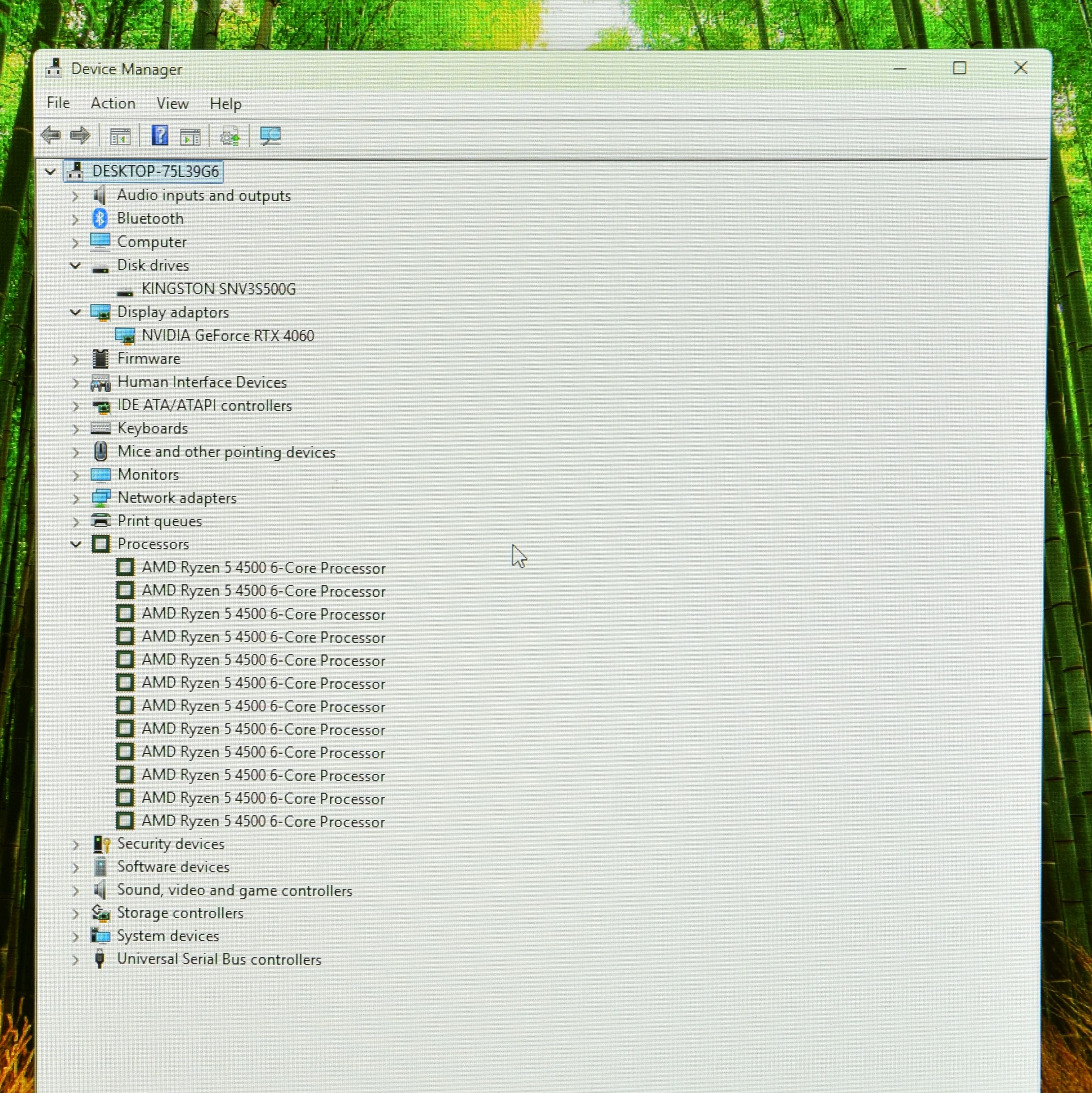The height and width of the screenshot is (1093, 1092).
Task: Select the Storage controllers label
Action: tap(180, 913)
